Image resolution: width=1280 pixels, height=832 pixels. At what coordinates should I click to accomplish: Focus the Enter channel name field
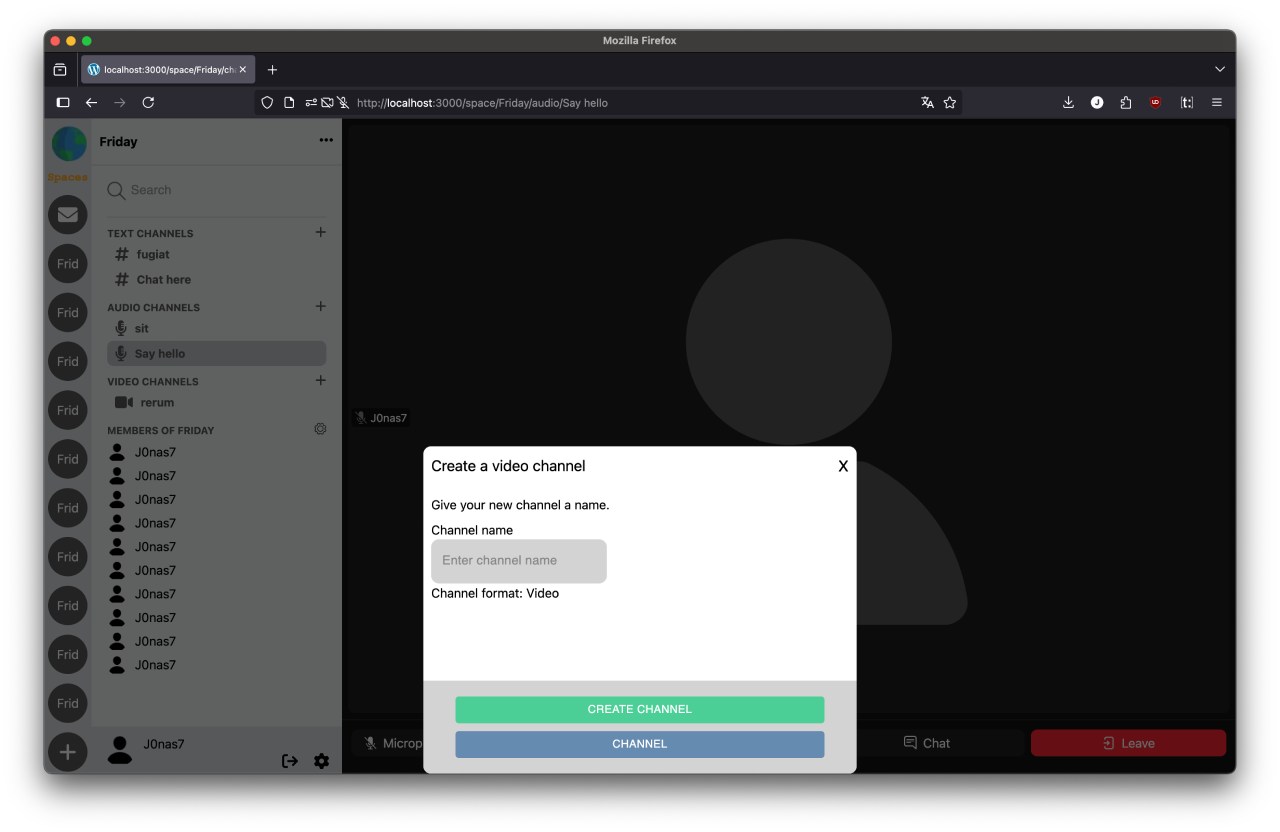tap(518, 561)
